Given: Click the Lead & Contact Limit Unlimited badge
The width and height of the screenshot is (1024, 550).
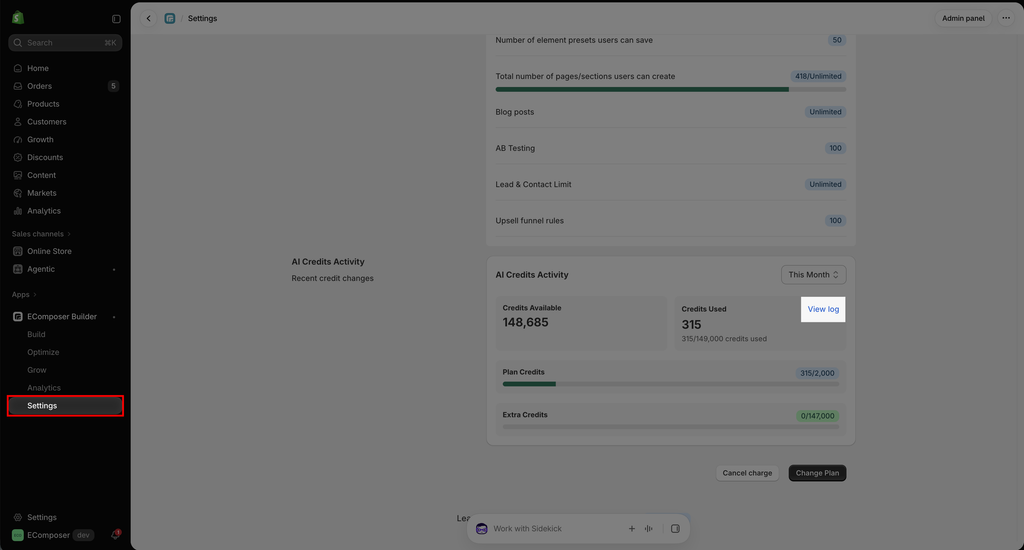Looking at the screenshot, I should (825, 185).
